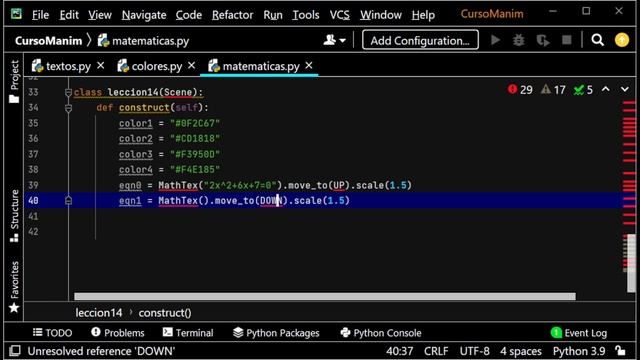Image resolution: width=640 pixels, height=360 pixels.
Task: Click the "#CD1818" string on line 36
Action: [x=195, y=139]
